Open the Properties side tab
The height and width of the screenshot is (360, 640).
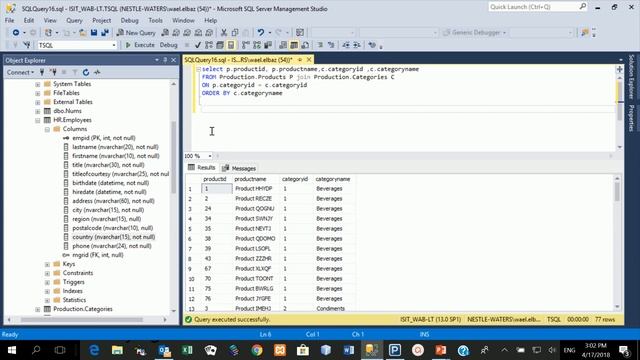(631, 118)
